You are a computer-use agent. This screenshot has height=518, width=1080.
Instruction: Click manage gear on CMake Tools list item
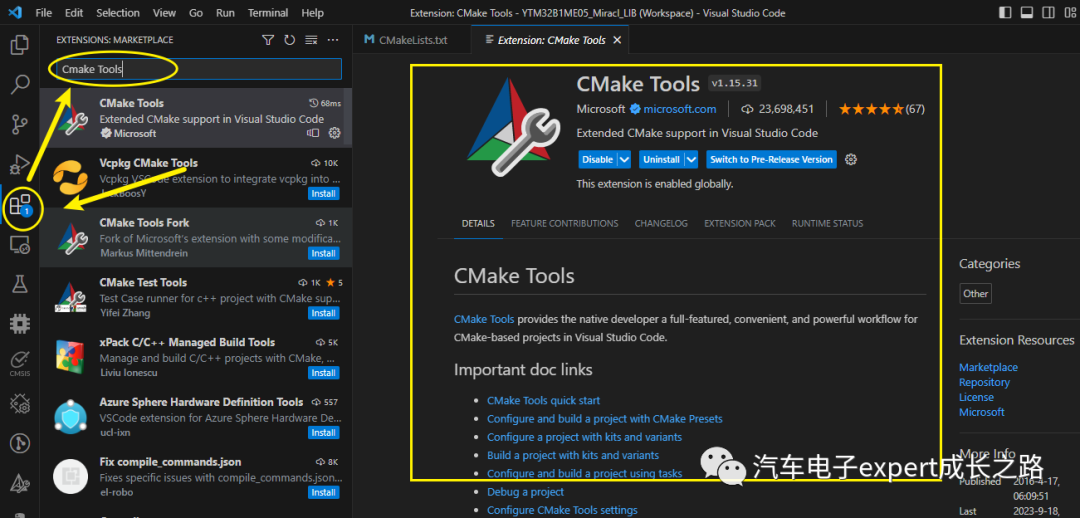335,133
